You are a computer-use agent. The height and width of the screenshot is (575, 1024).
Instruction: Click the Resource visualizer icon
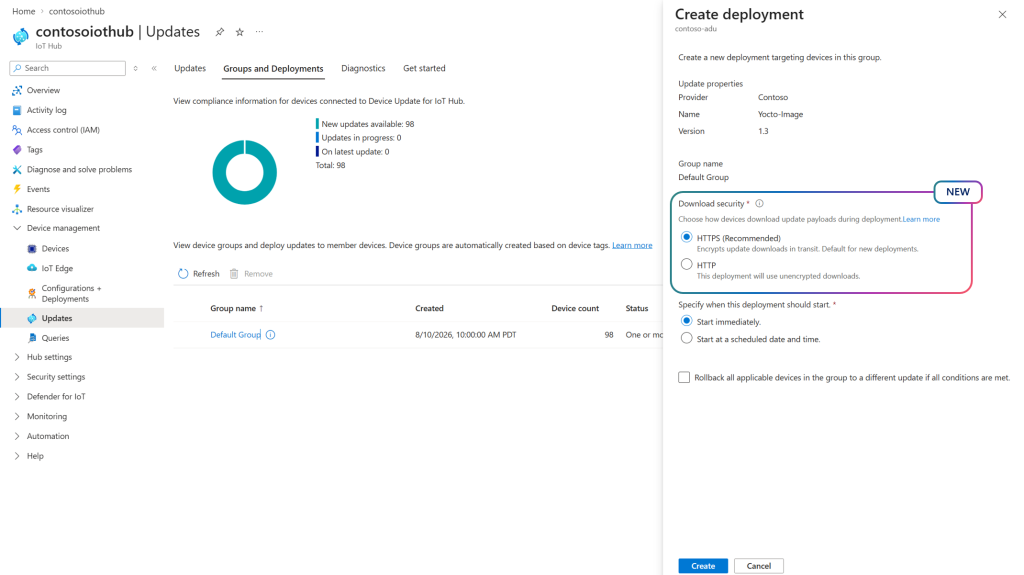(17, 209)
